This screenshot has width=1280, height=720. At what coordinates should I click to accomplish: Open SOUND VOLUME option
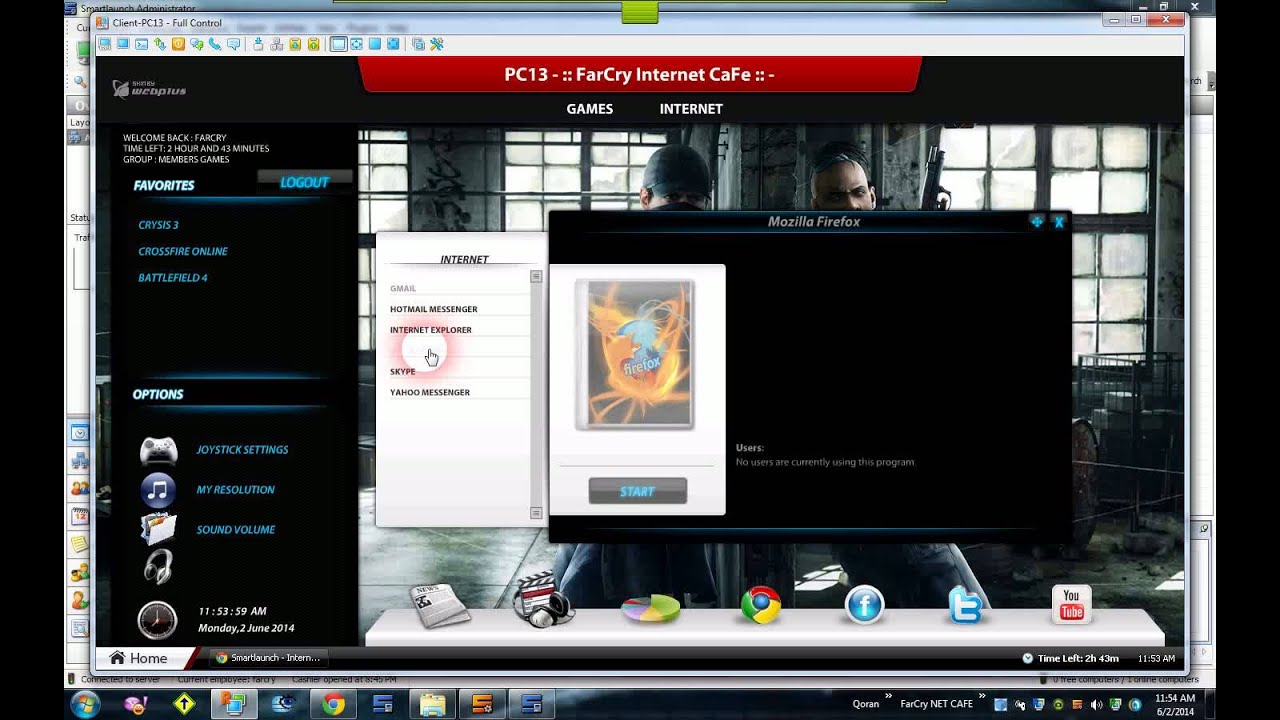pyautogui.click(x=236, y=530)
